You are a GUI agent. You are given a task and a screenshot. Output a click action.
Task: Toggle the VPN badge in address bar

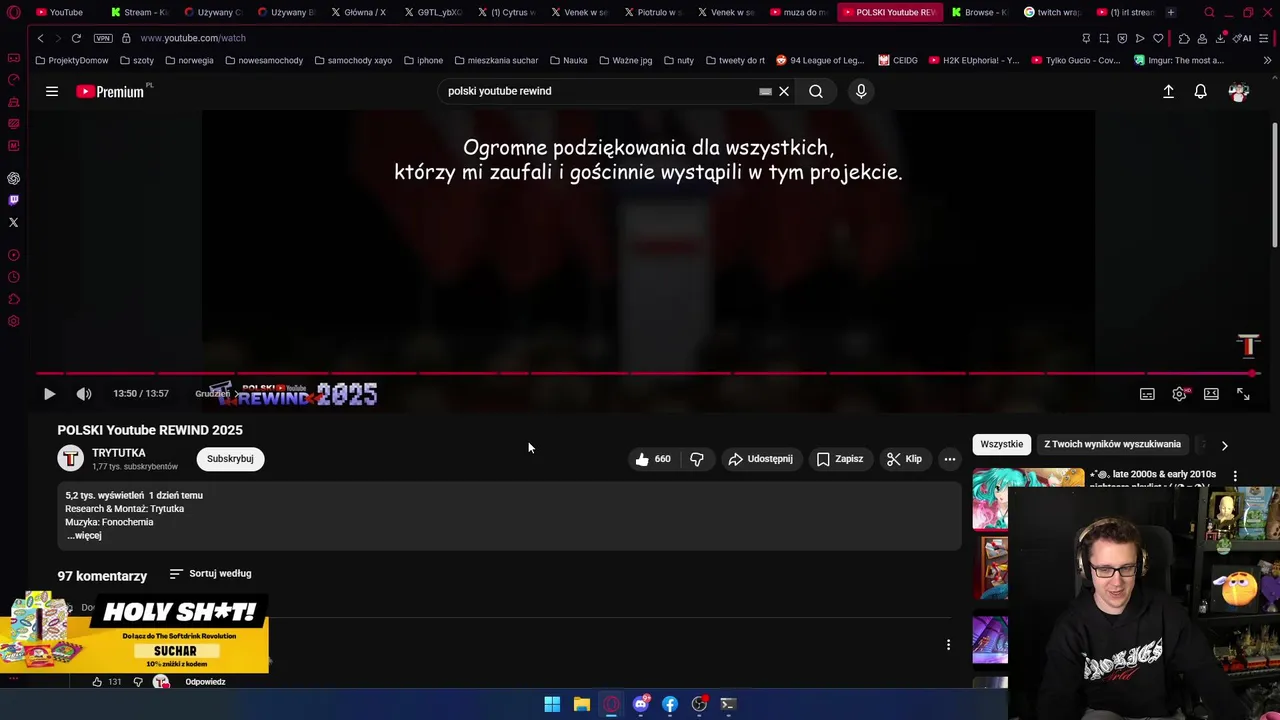103,38
